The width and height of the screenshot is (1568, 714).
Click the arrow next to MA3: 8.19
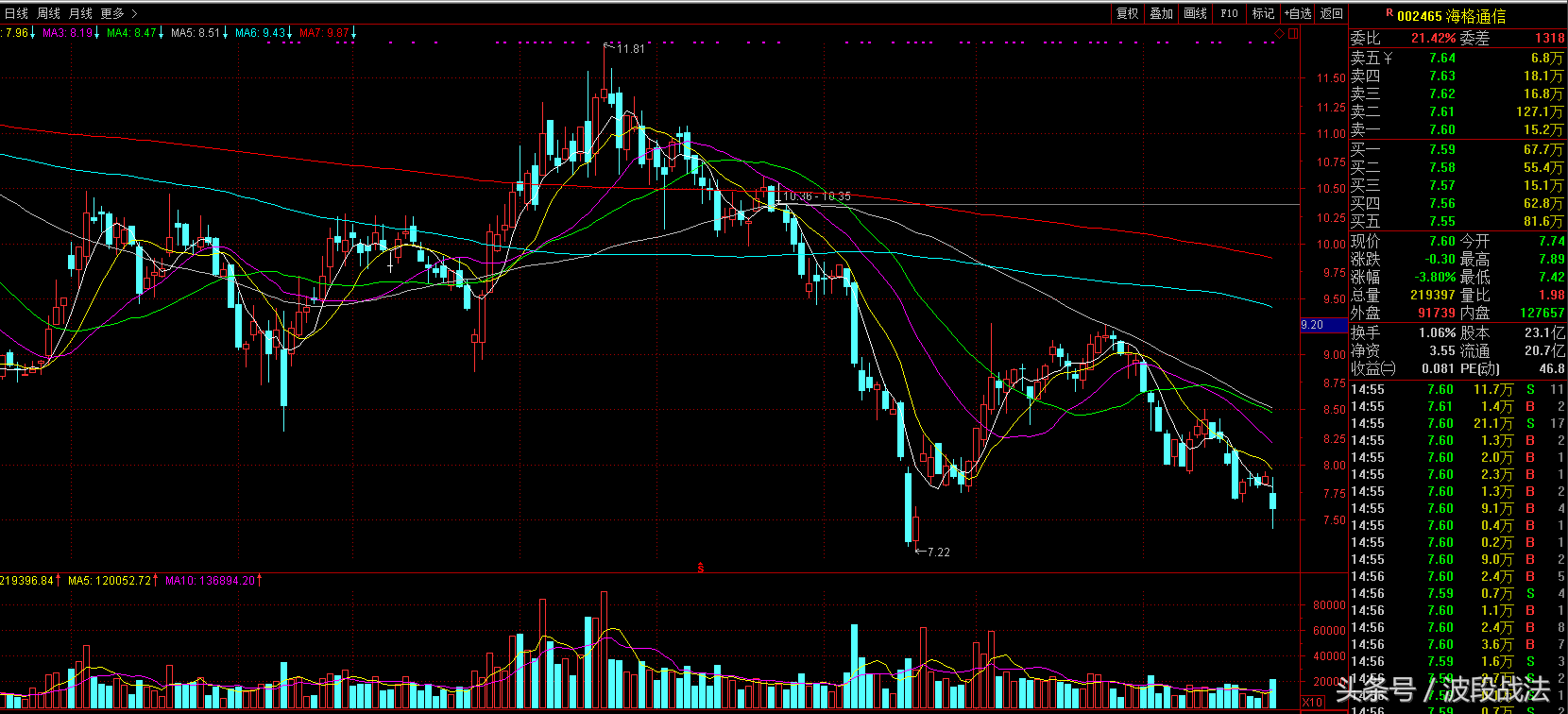(x=97, y=33)
